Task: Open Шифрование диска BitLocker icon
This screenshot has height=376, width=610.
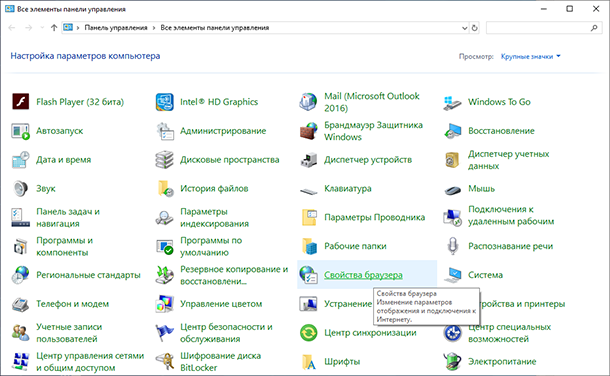Action: point(165,362)
